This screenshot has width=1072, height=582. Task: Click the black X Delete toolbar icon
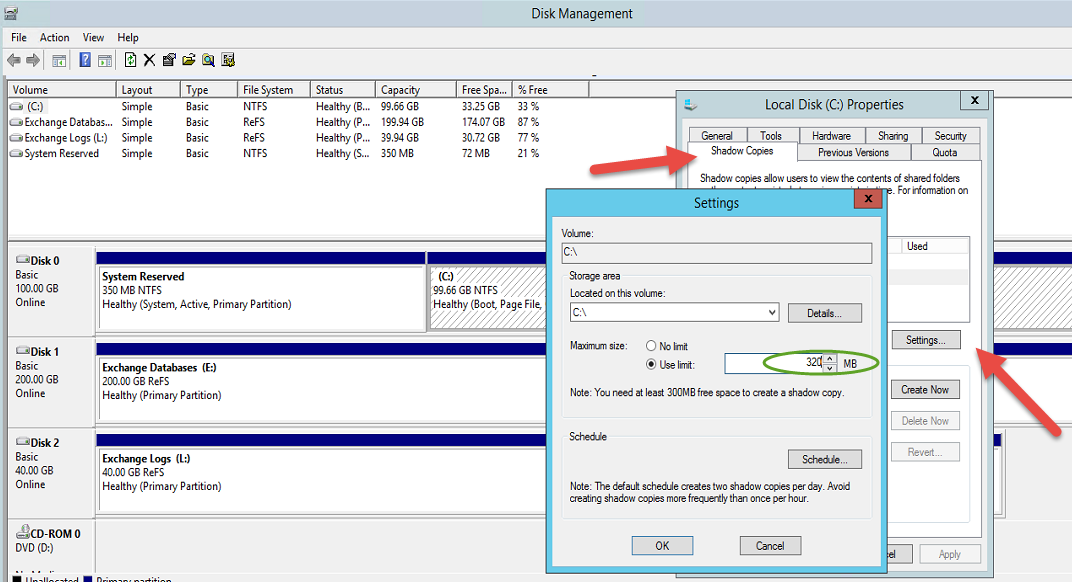click(x=149, y=60)
